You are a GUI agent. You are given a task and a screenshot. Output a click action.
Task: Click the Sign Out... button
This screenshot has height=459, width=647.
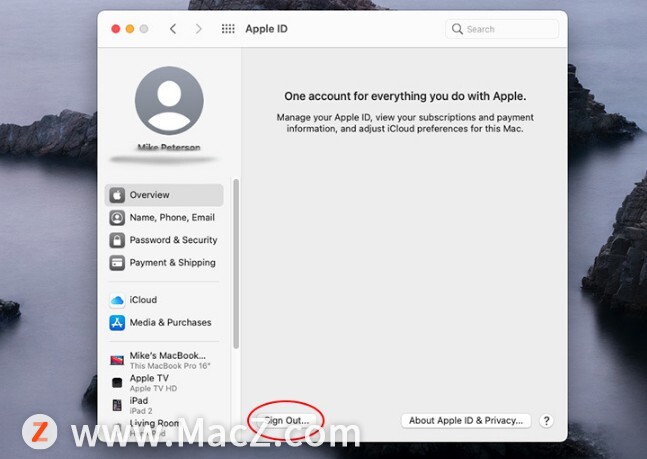point(286,421)
